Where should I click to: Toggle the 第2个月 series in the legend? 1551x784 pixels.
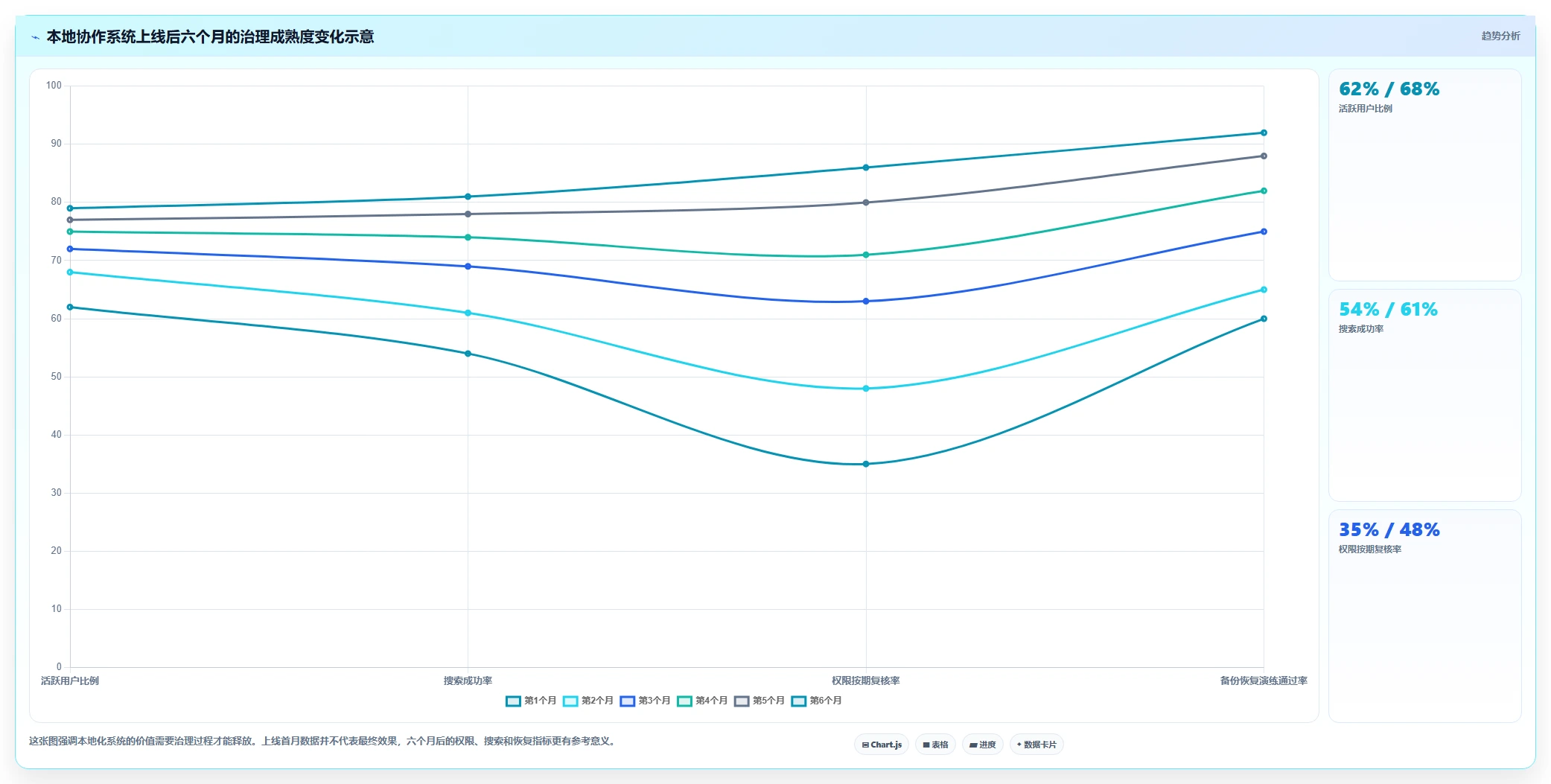(x=588, y=701)
